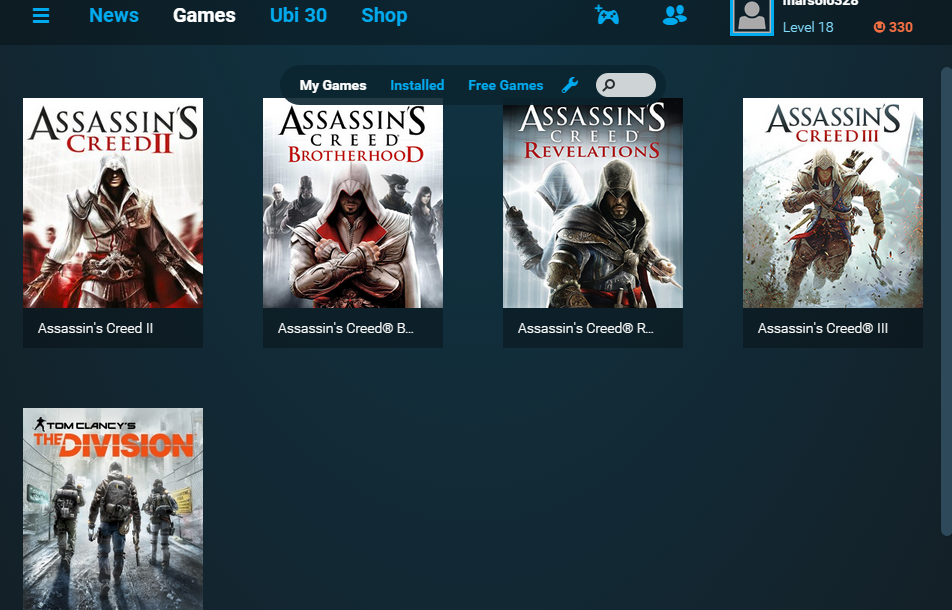Open the hamburger menu icon

coord(41,15)
